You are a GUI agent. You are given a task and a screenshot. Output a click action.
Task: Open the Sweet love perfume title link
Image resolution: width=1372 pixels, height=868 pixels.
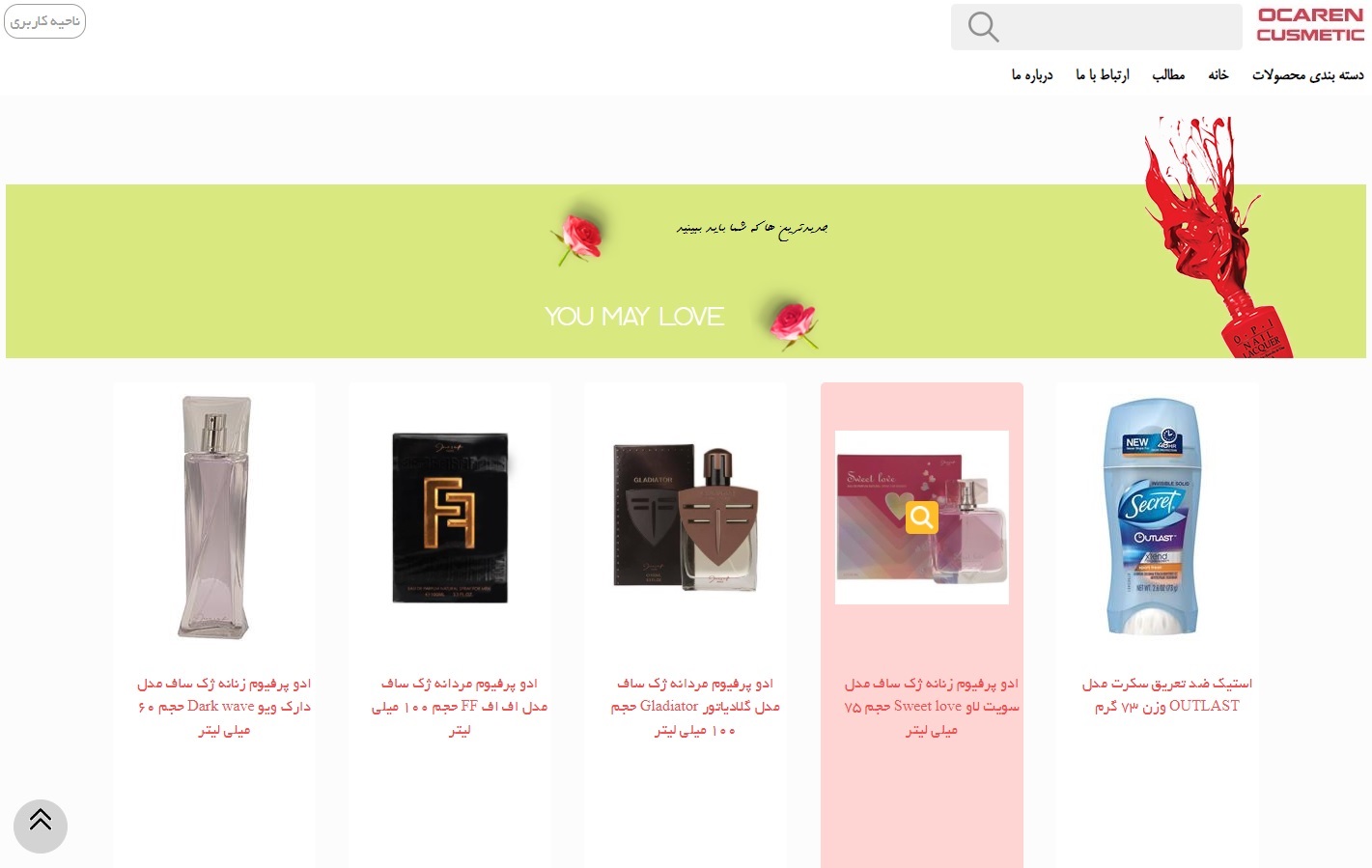coord(932,707)
